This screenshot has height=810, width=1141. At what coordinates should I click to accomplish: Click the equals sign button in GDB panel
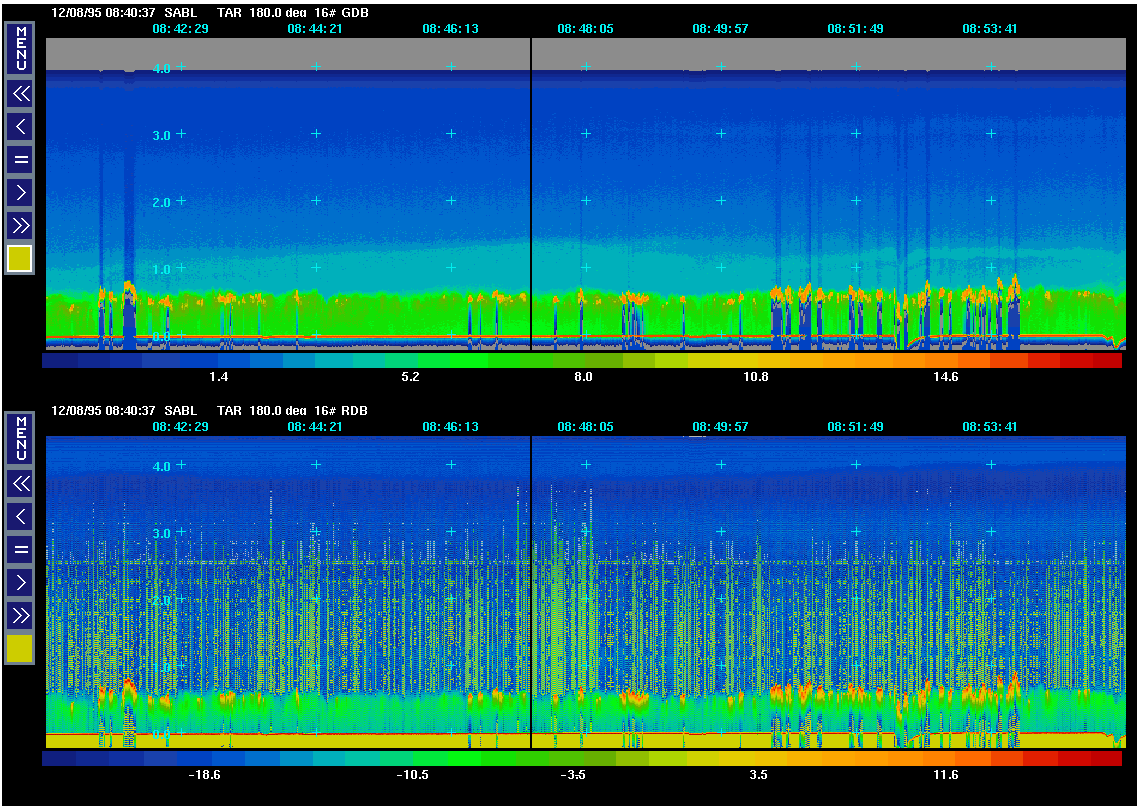click(20, 159)
